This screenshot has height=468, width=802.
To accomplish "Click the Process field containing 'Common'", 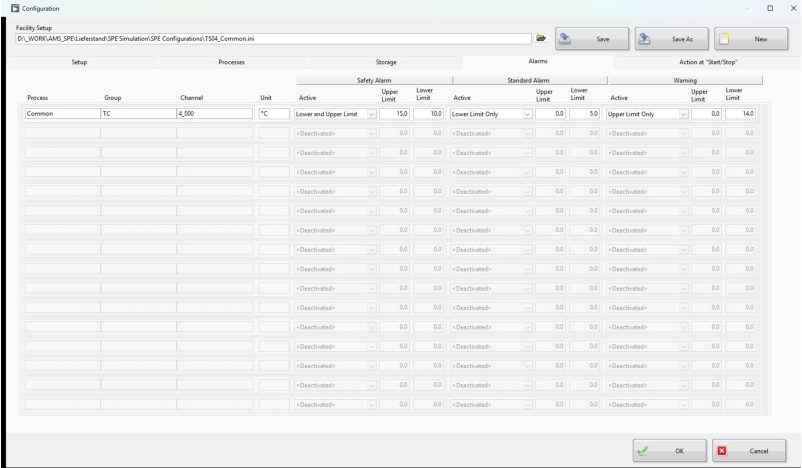I will (x=61, y=114).
